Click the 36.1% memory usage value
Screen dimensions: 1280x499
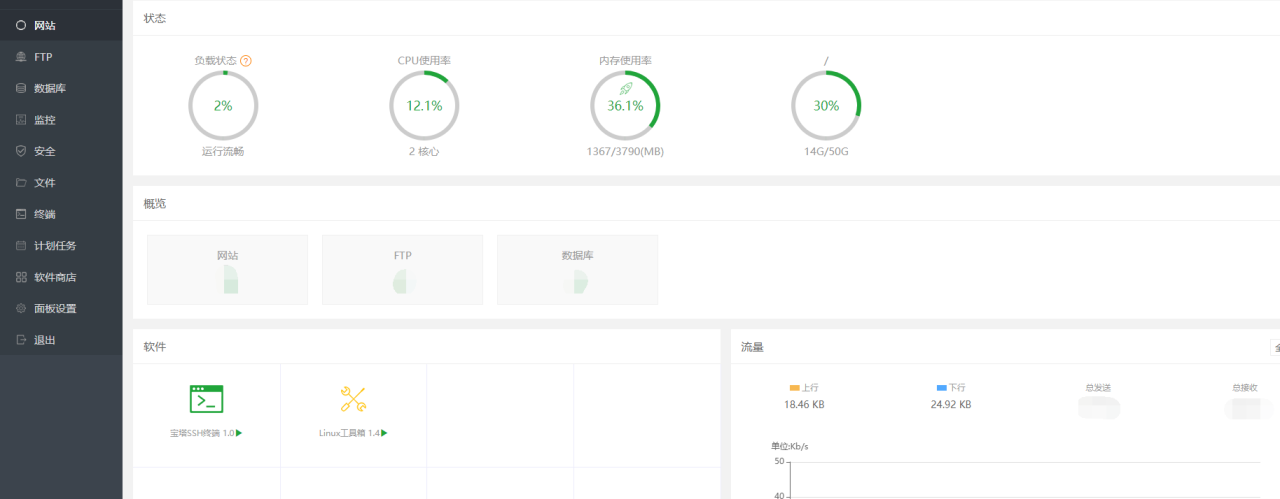(x=625, y=105)
